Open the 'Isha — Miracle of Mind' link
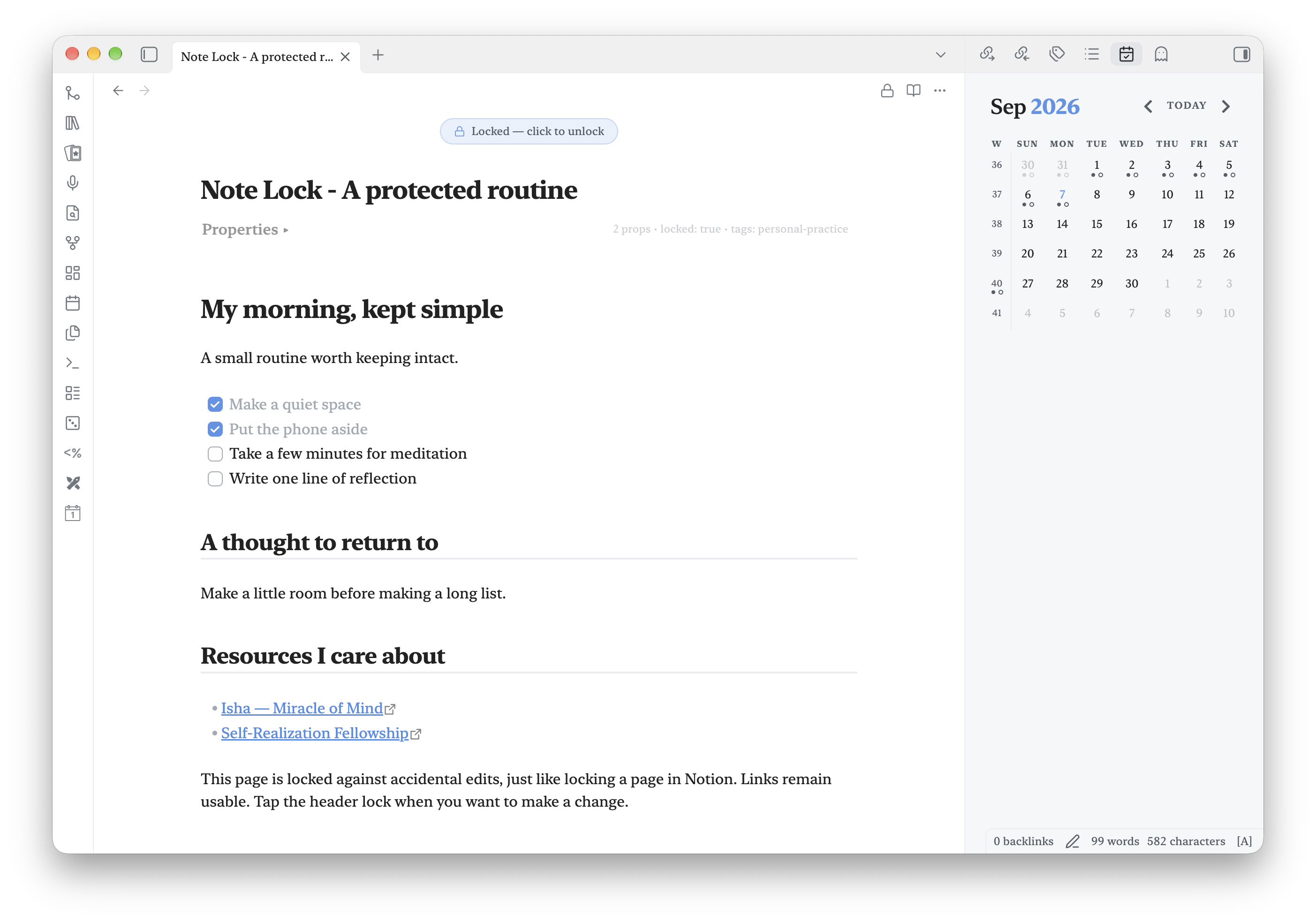This screenshot has width=1316, height=923. 302,708
